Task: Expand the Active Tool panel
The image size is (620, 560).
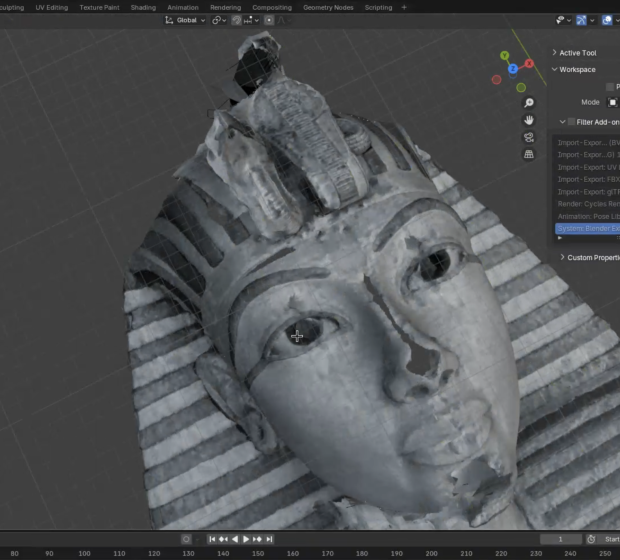Action: pyautogui.click(x=554, y=52)
